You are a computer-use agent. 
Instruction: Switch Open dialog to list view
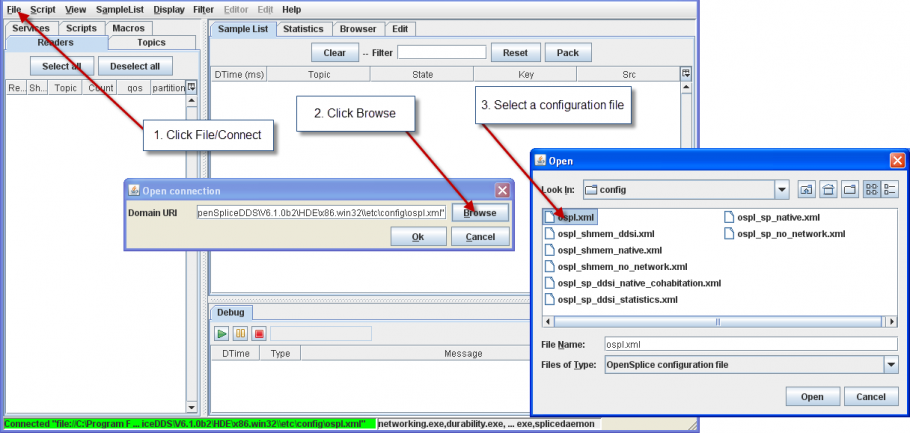[871, 189]
